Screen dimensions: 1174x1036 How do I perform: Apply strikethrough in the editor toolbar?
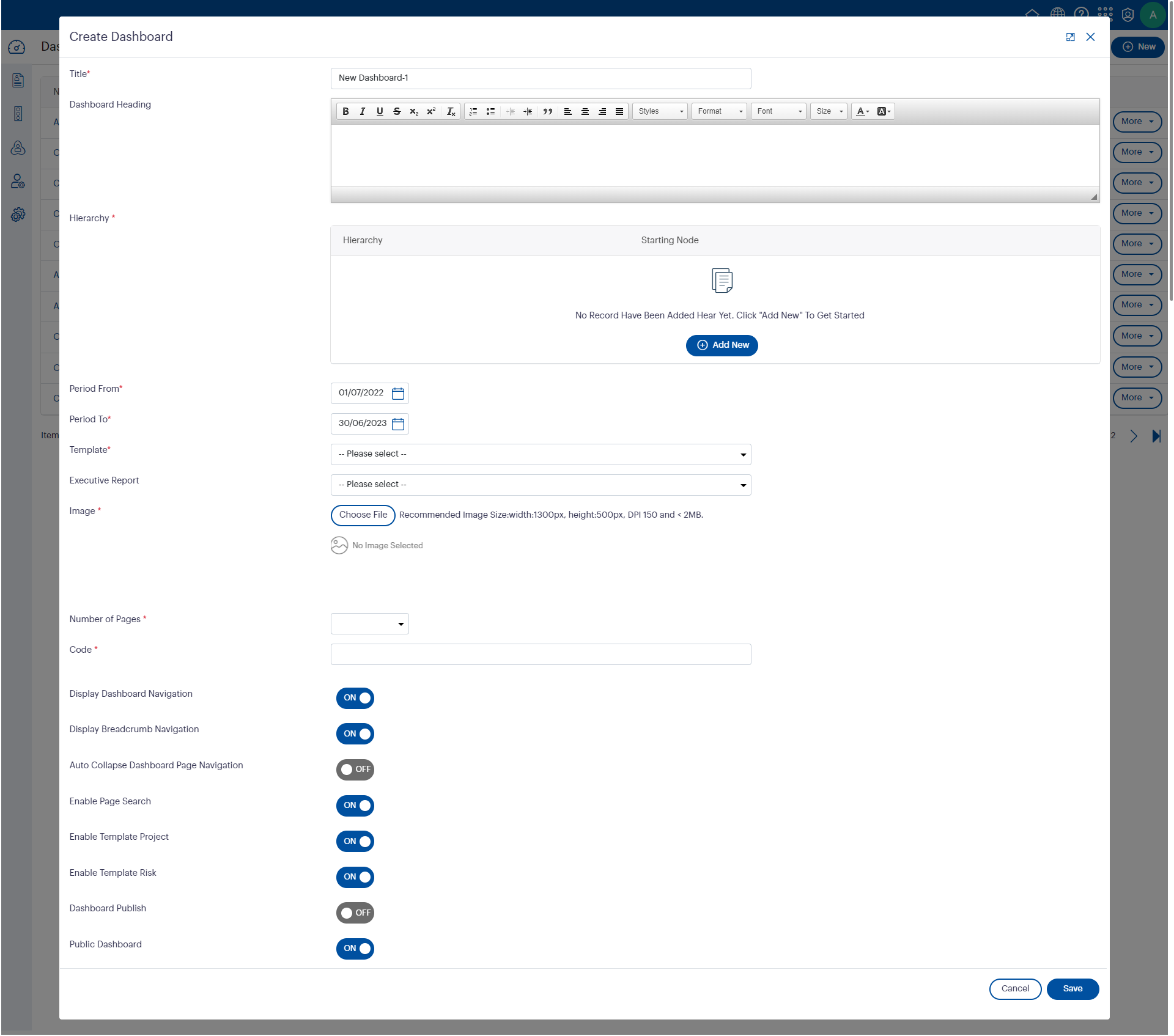coord(397,111)
